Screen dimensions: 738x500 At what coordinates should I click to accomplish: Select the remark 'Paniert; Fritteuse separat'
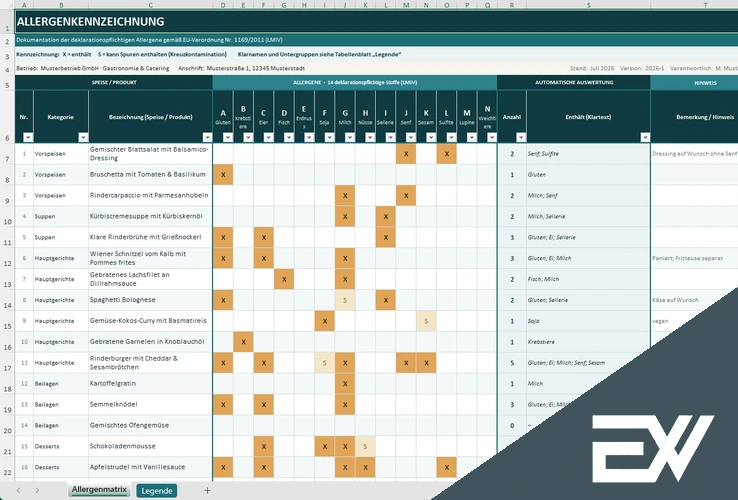pyautogui.click(x=687, y=258)
